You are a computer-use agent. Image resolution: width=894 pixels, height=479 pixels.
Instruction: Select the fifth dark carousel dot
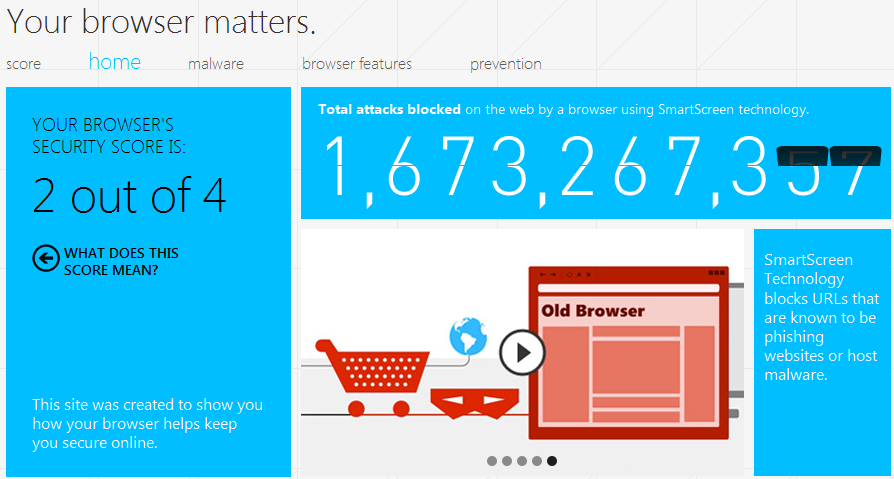coord(552,461)
